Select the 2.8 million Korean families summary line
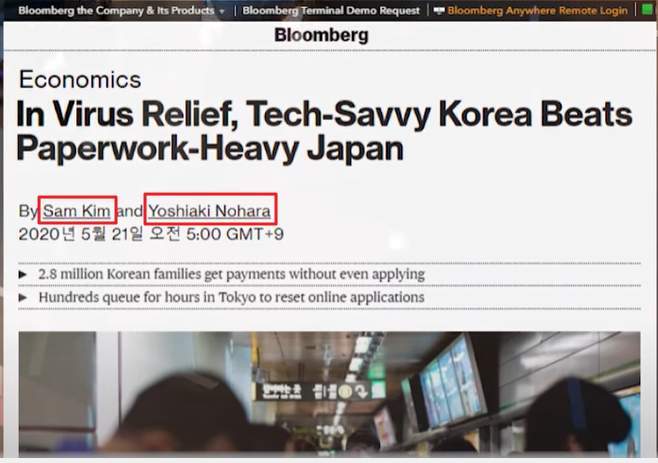The height and width of the screenshot is (463, 658). point(232,274)
